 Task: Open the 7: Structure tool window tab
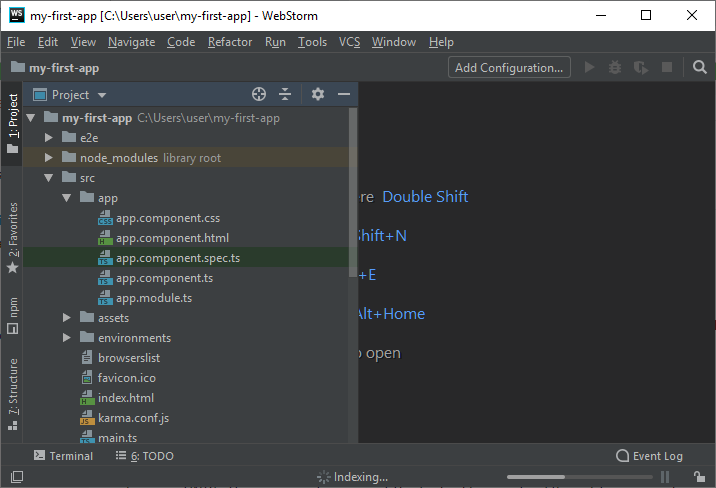coord(12,394)
